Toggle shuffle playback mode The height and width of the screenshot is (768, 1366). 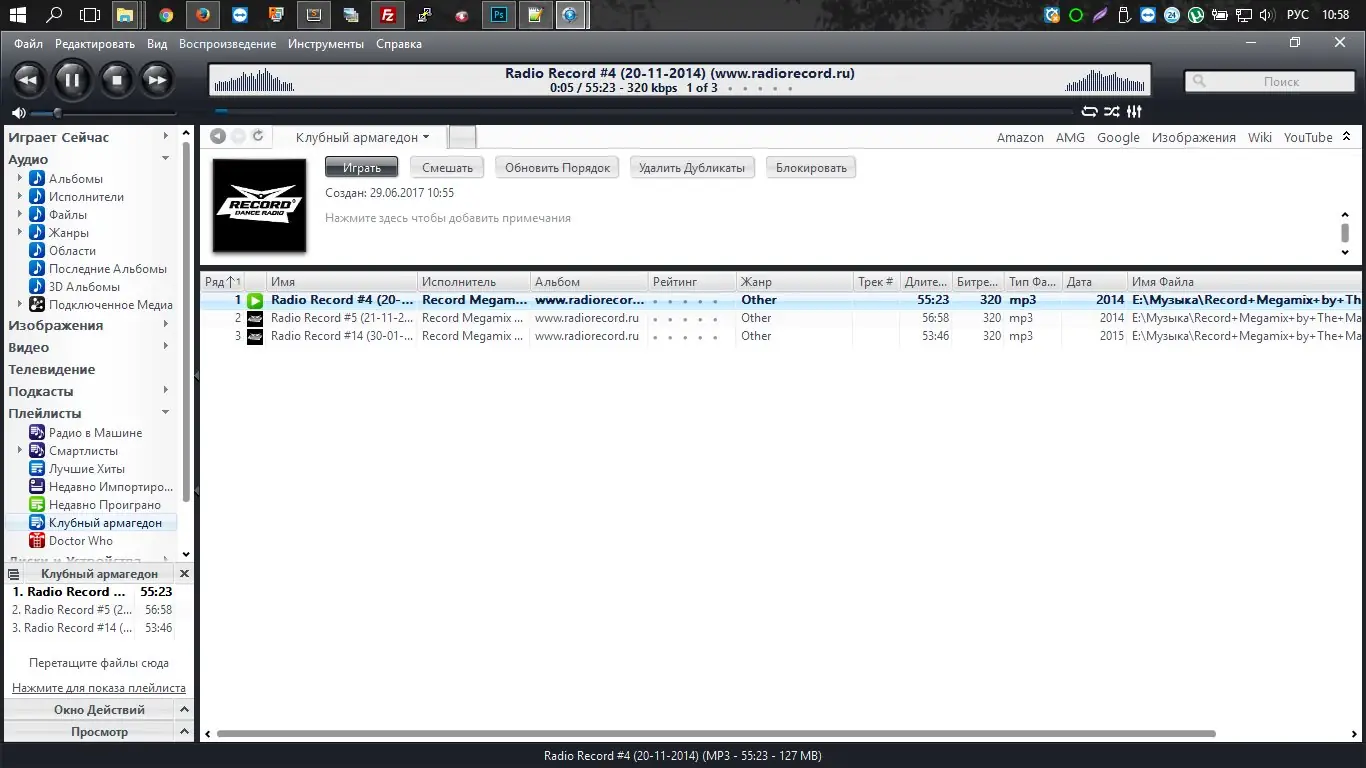[x=1112, y=112]
